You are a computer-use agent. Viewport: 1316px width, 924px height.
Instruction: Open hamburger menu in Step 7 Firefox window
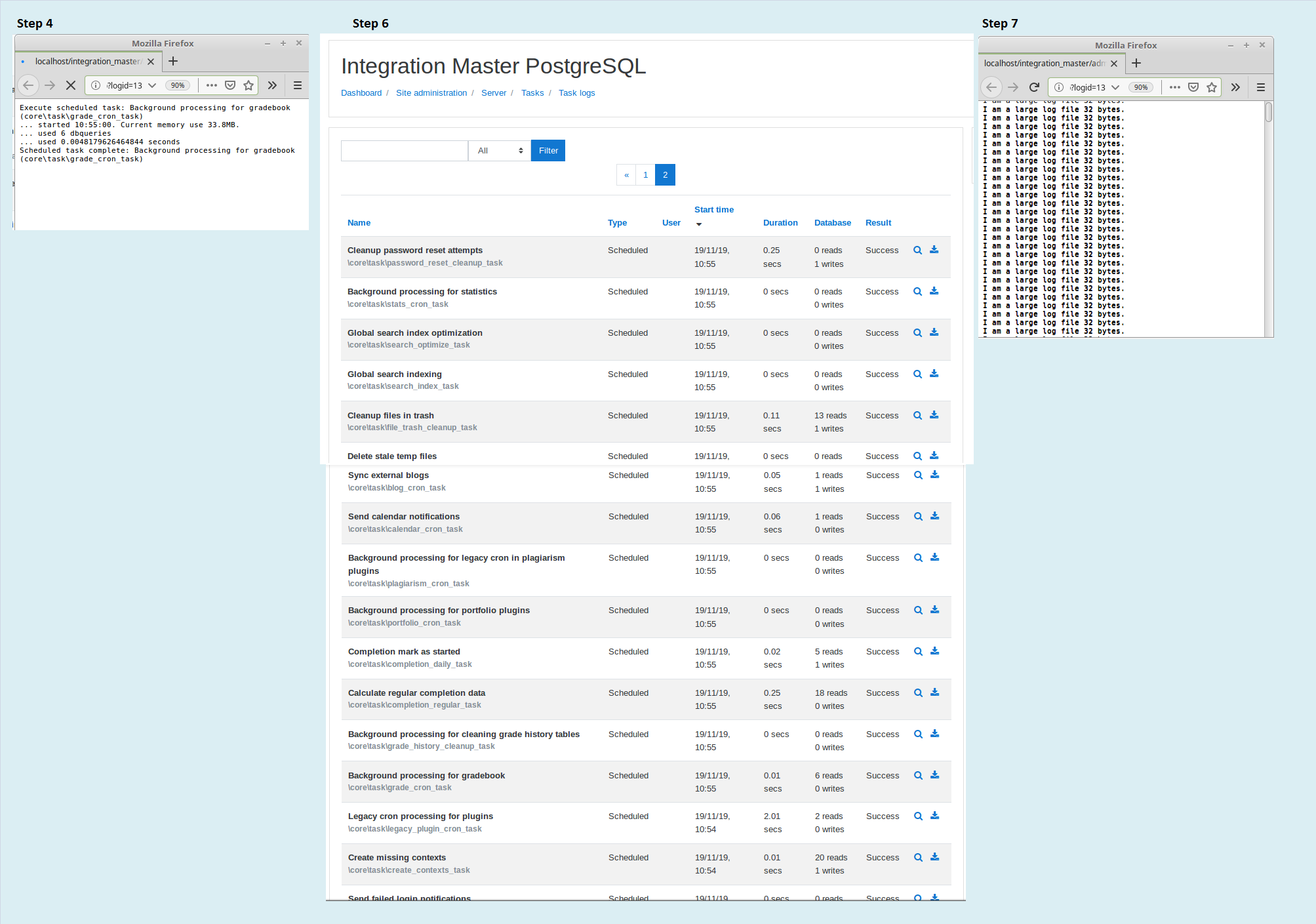click(1260, 87)
